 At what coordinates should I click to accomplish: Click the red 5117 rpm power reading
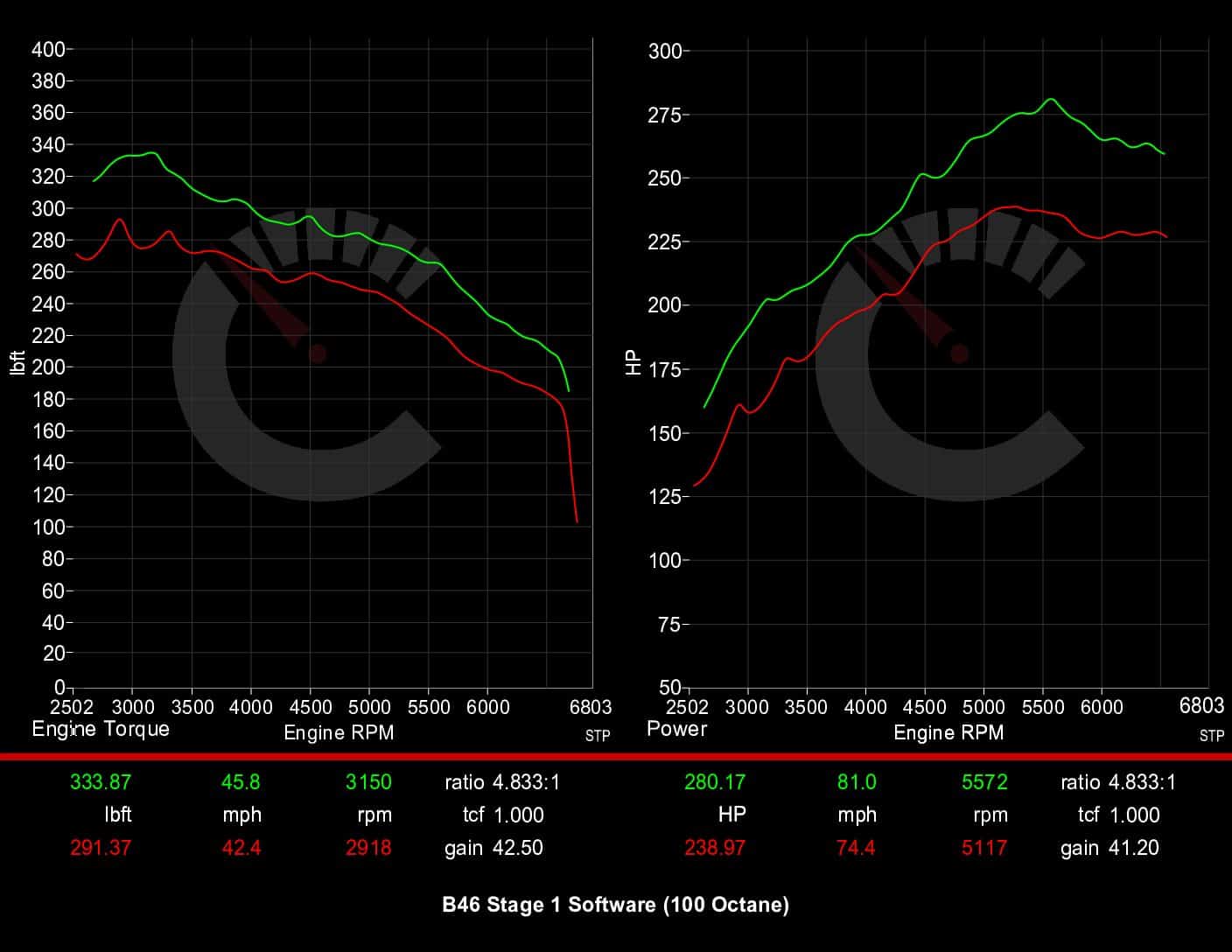point(984,848)
